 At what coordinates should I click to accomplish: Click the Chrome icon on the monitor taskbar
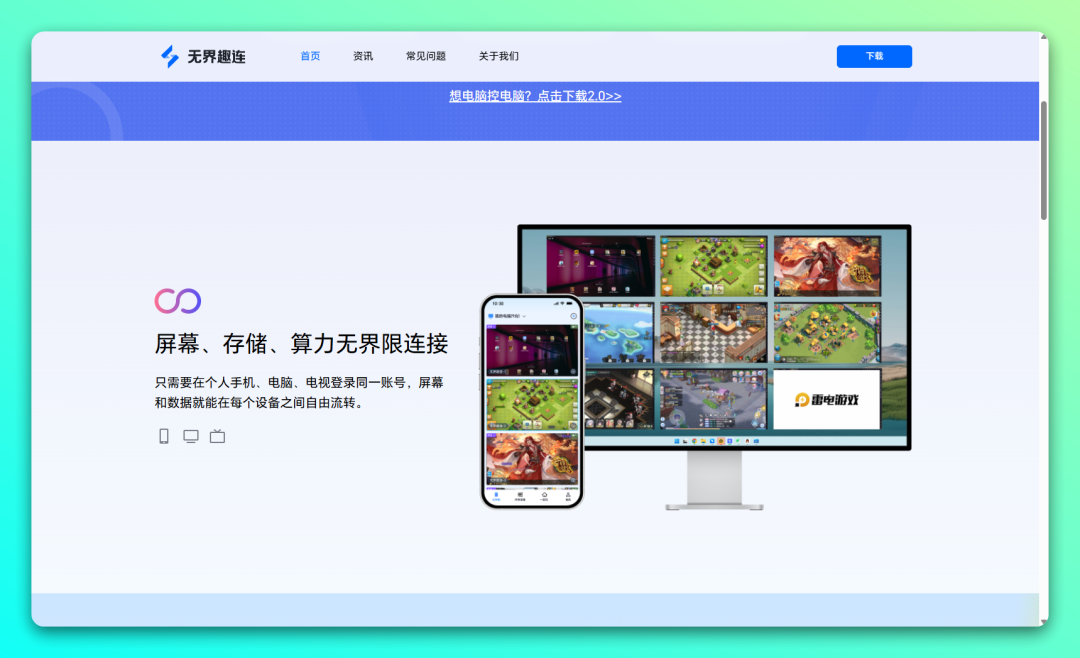click(694, 441)
